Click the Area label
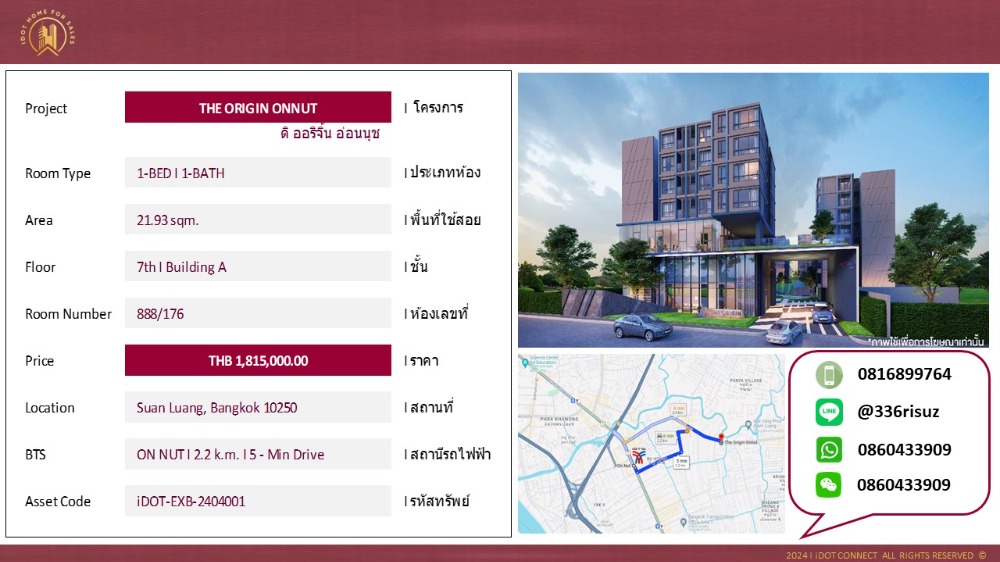Screen dimensions: 1000x562 pyautogui.click(x=39, y=220)
